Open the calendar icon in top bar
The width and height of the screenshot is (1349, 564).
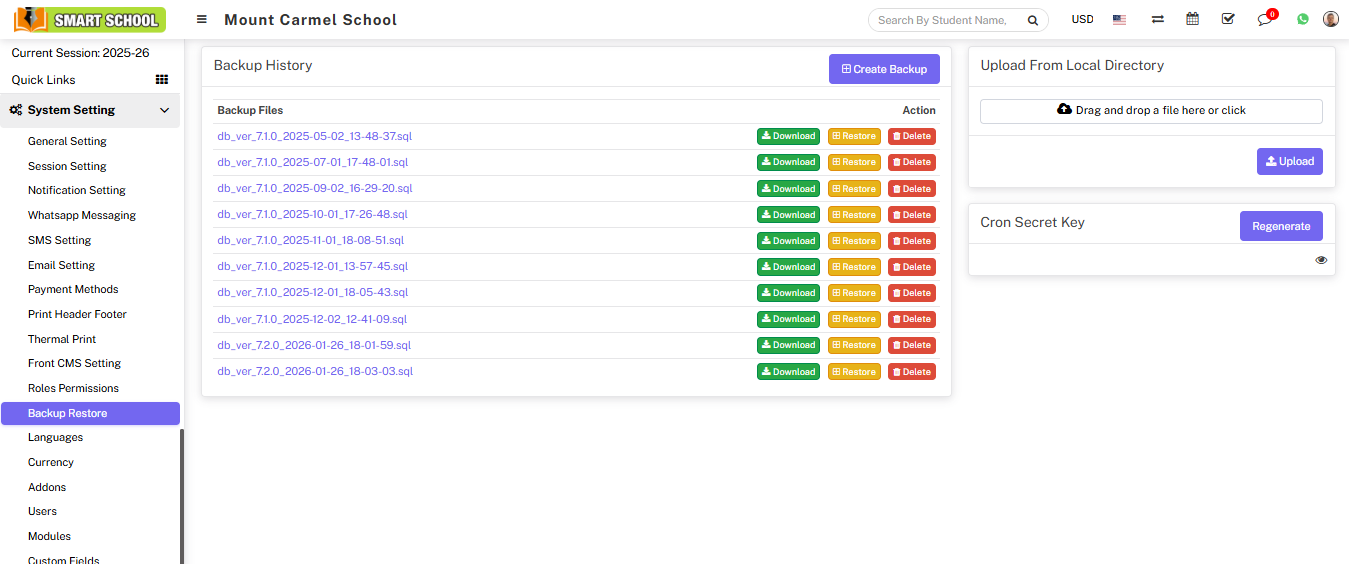1192,19
